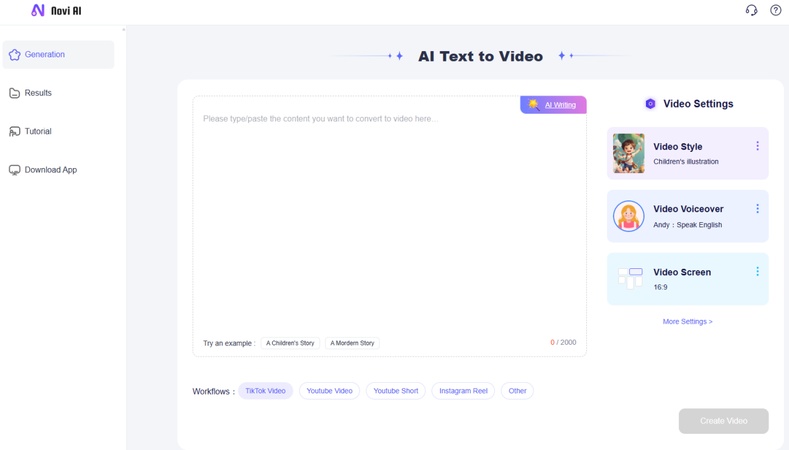This screenshot has height=450, width=789.
Task: Expand More Settings link
Action: click(x=687, y=322)
